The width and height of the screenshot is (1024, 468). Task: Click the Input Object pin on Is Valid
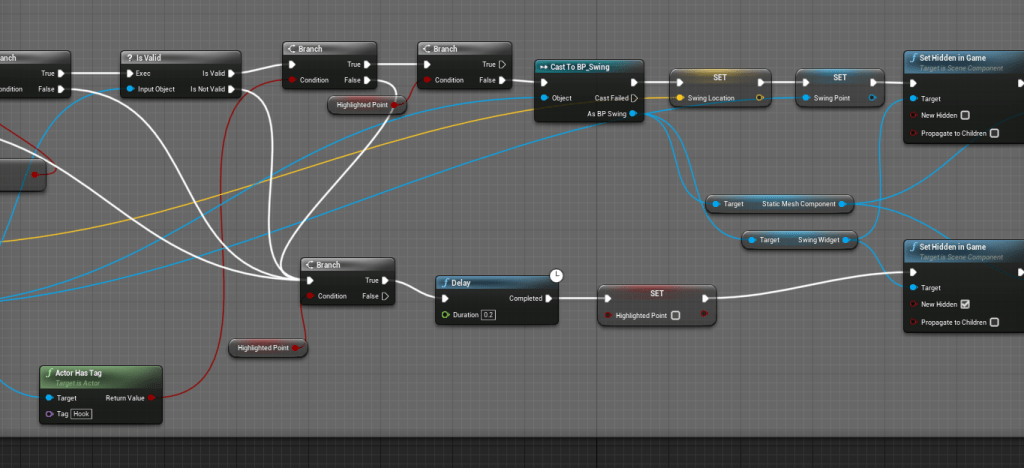pos(130,90)
